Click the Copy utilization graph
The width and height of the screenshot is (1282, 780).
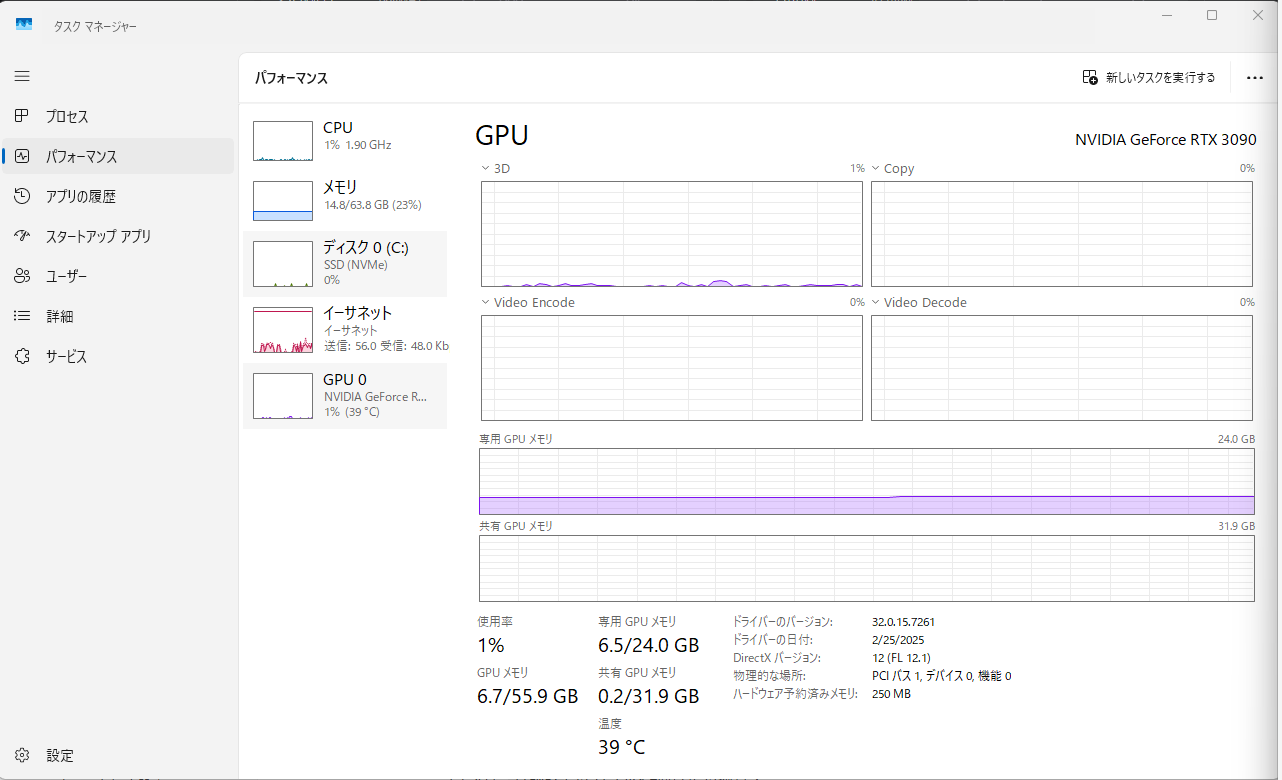point(1062,234)
